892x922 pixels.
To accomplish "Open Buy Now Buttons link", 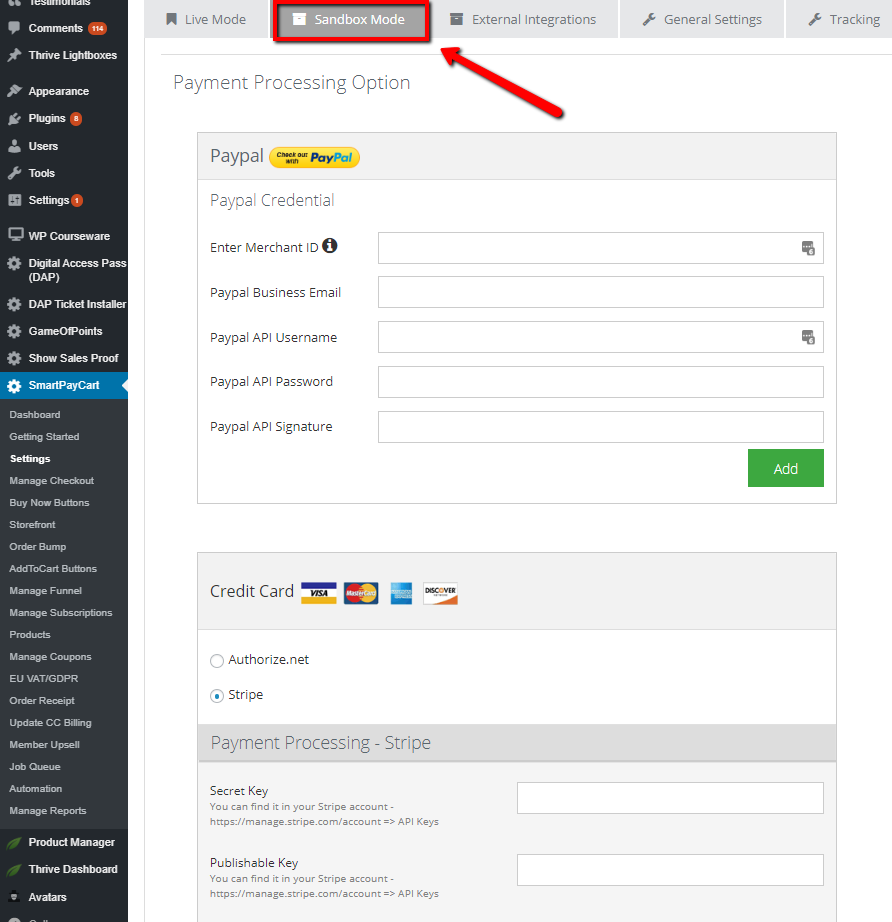I will [49, 503].
